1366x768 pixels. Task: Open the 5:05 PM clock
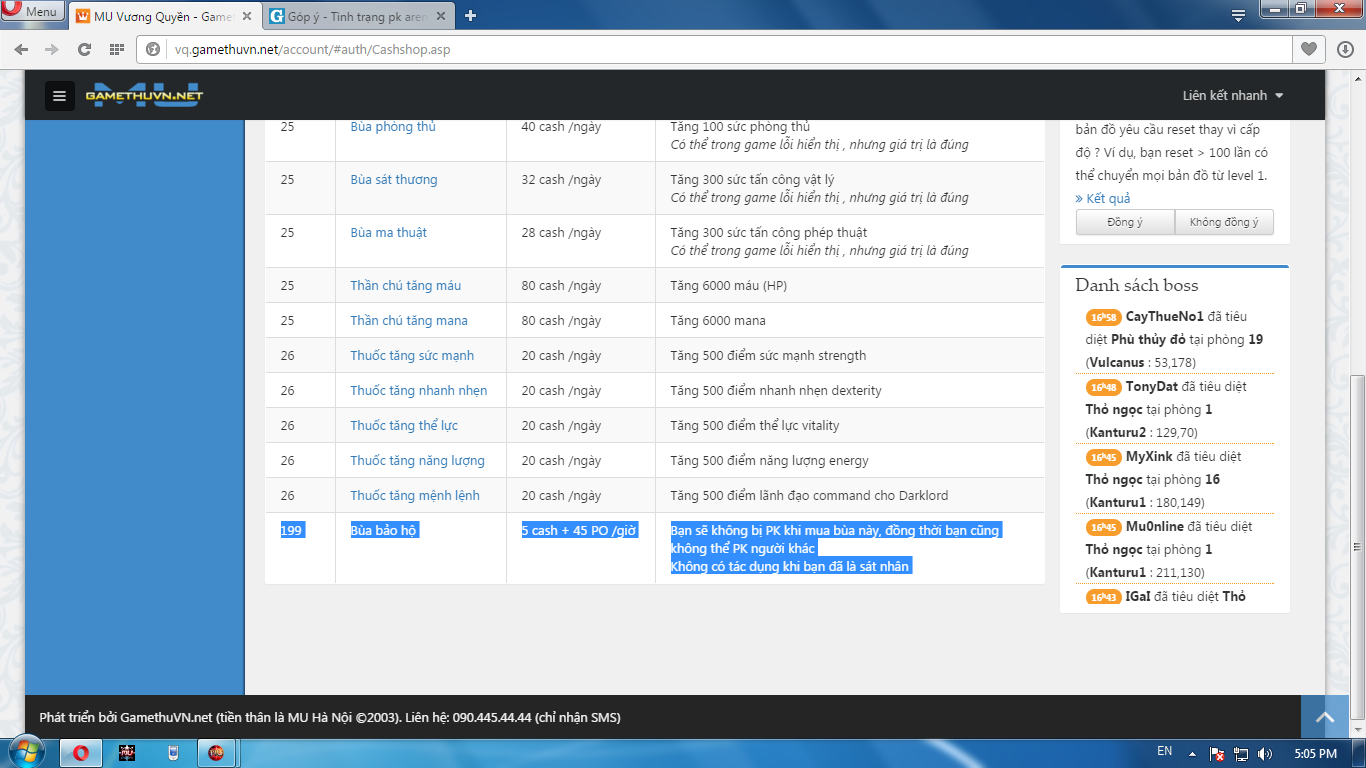click(1315, 753)
